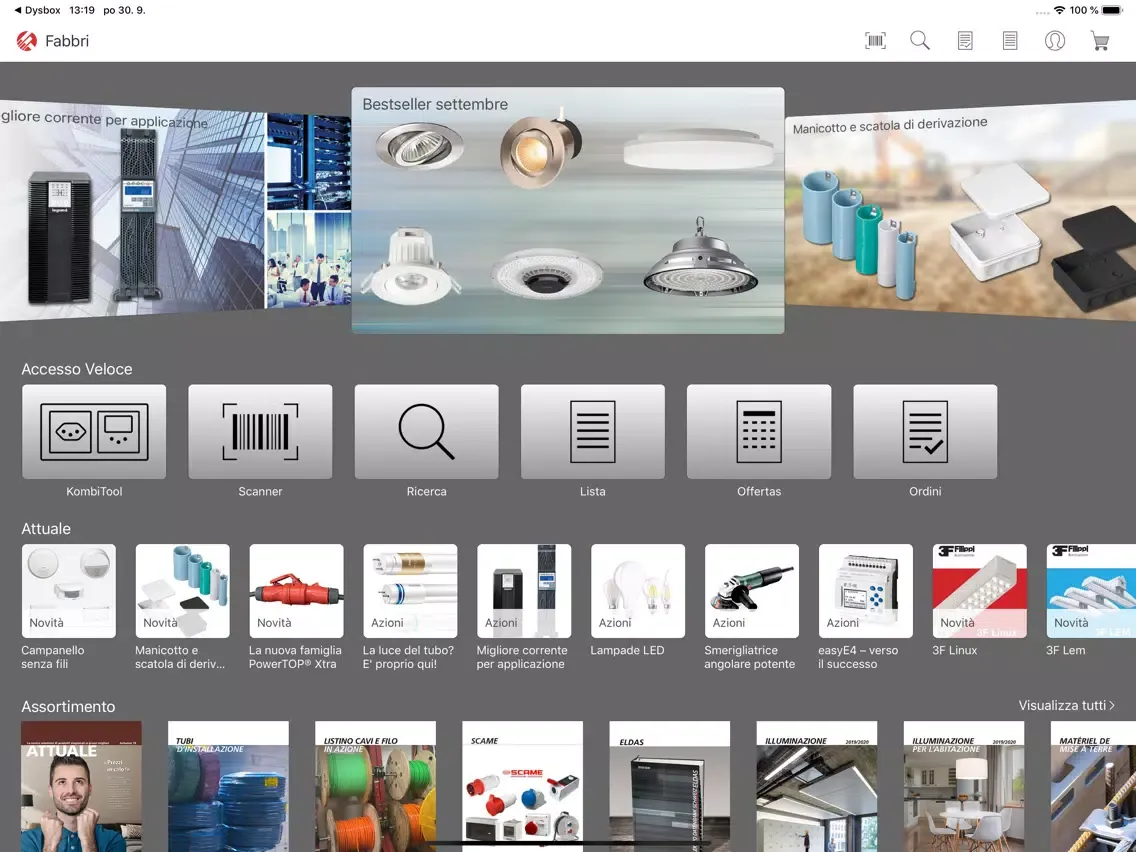Open Scanner quick access tile

260,432
